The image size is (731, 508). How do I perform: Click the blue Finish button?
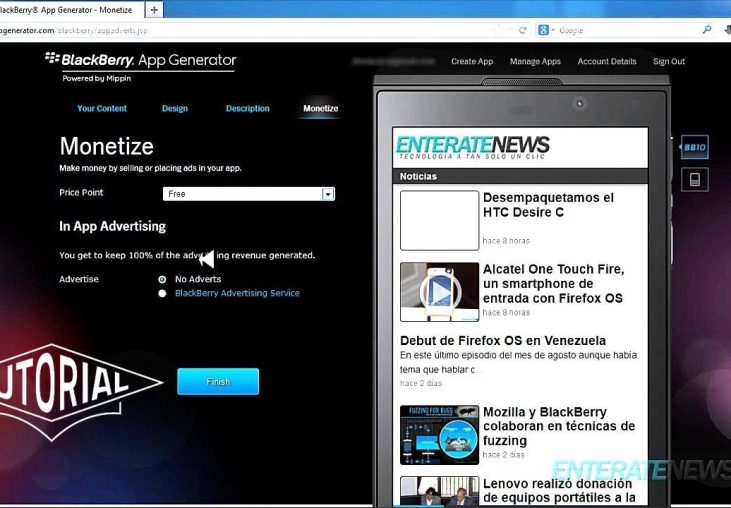point(218,381)
